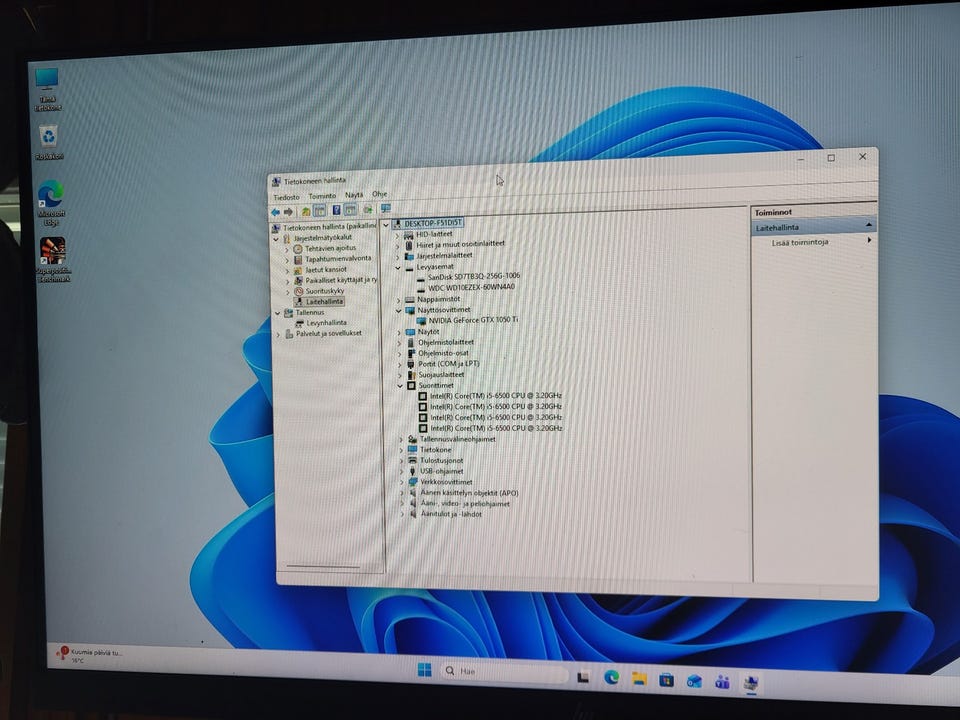Open Microsoft Store from the taskbar

[x=666, y=680]
